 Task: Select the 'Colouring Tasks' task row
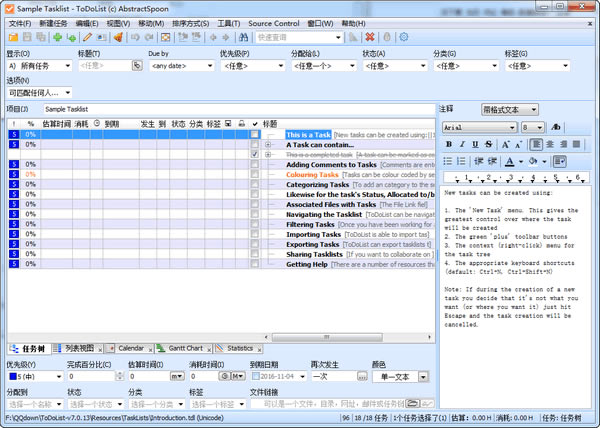[x=312, y=175]
